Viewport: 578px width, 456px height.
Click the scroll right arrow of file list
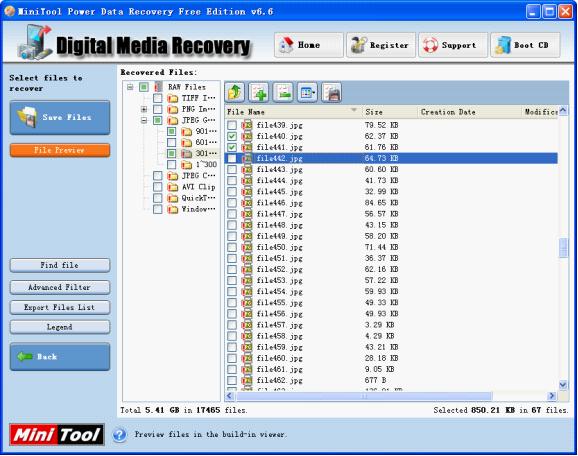tap(551, 396)
